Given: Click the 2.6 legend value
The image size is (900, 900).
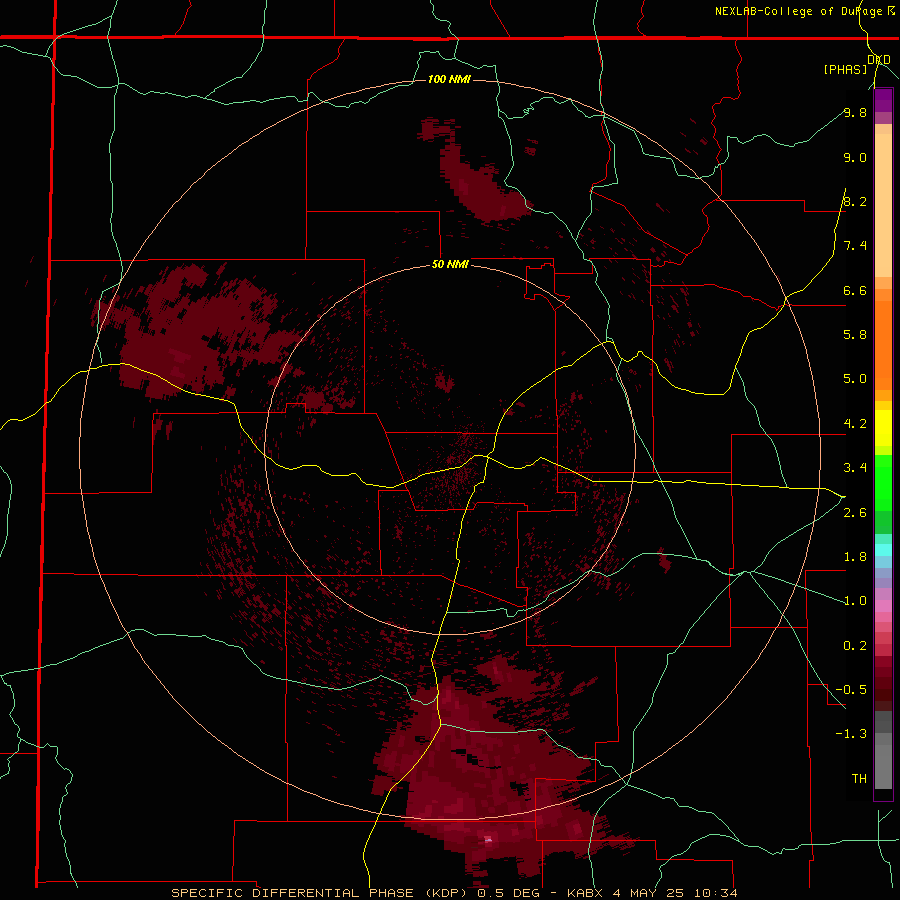Looking at the screenshot, I should 855,513.
